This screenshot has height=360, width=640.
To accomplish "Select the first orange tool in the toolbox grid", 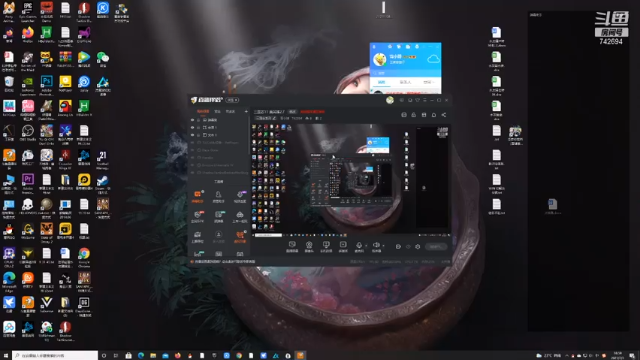I will [198, 195].
